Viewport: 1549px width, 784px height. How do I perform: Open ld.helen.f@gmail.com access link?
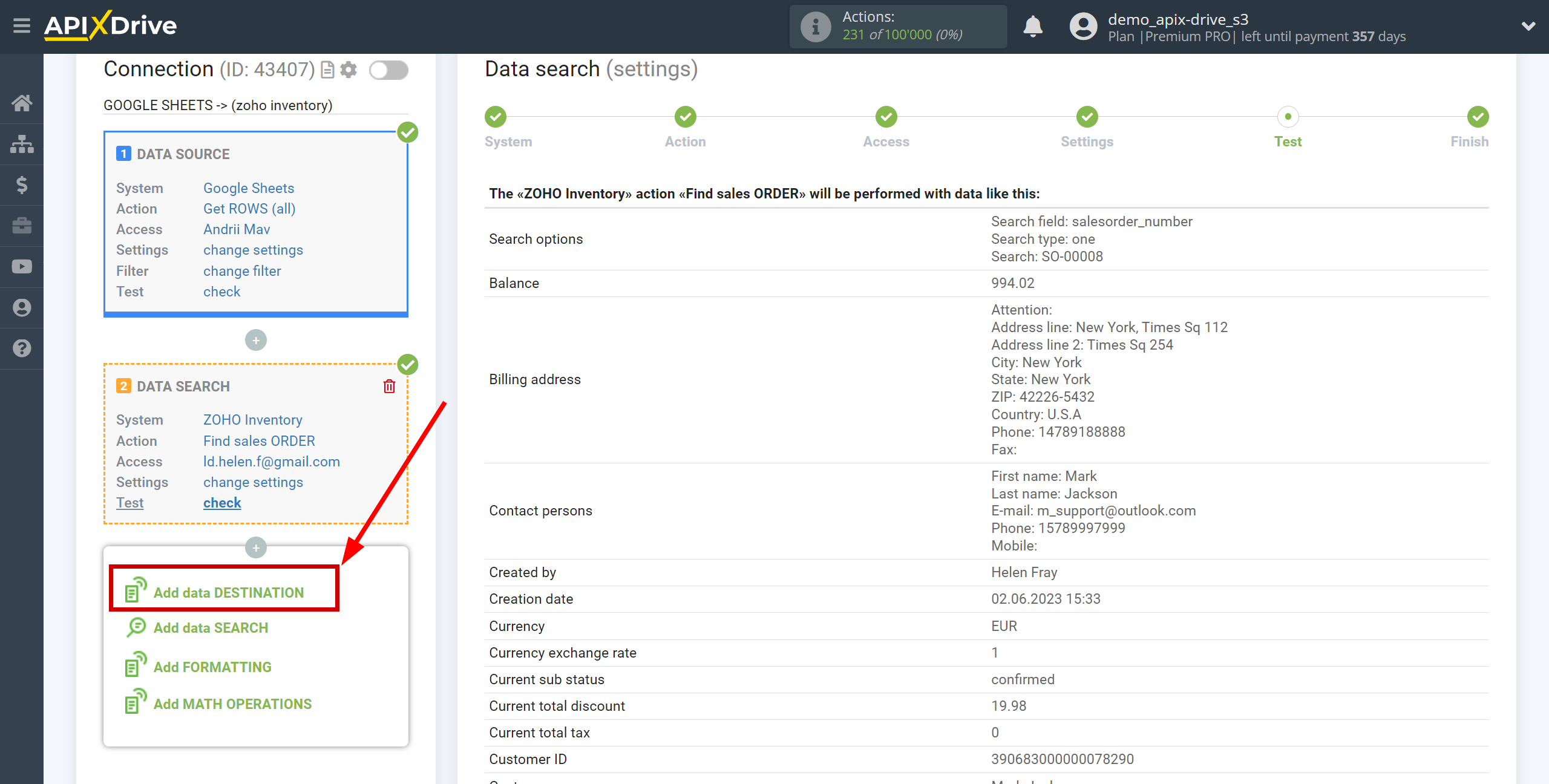[x=271, y=462]
